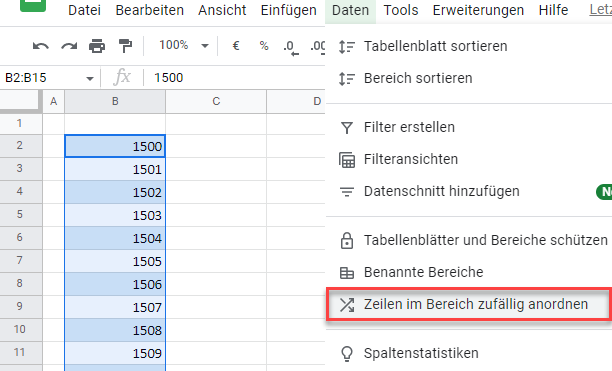612x371 pixels.
Task: Format as currency with euro icon
Action: (236, 46)
